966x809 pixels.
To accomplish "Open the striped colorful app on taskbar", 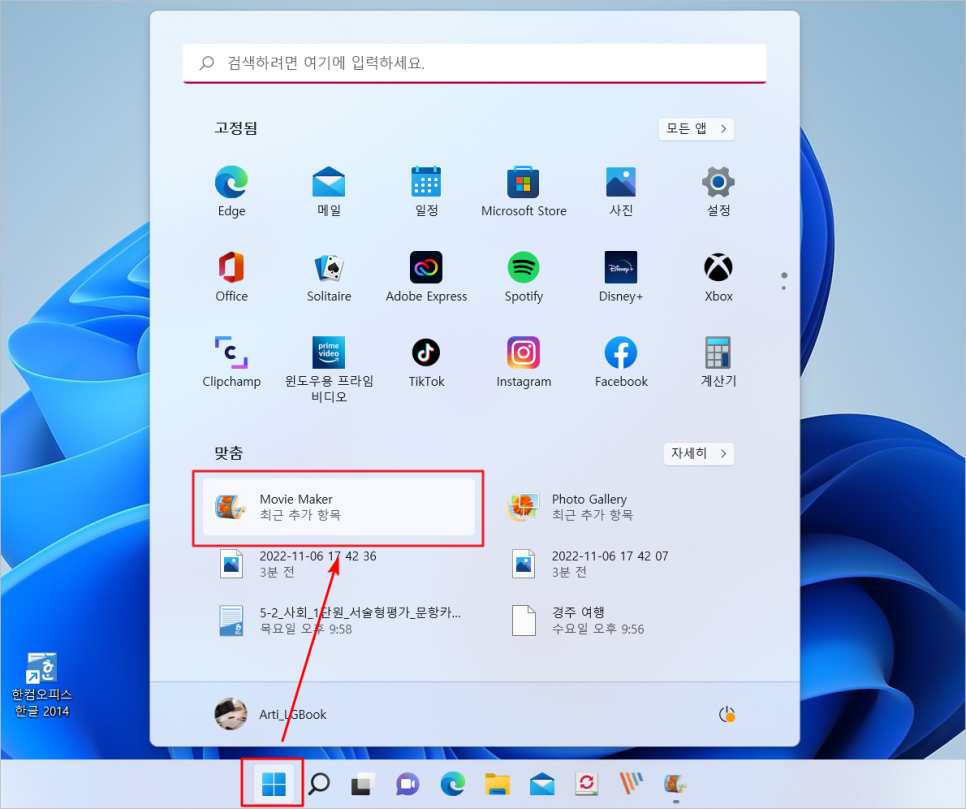I will click(x=631, y=784).
